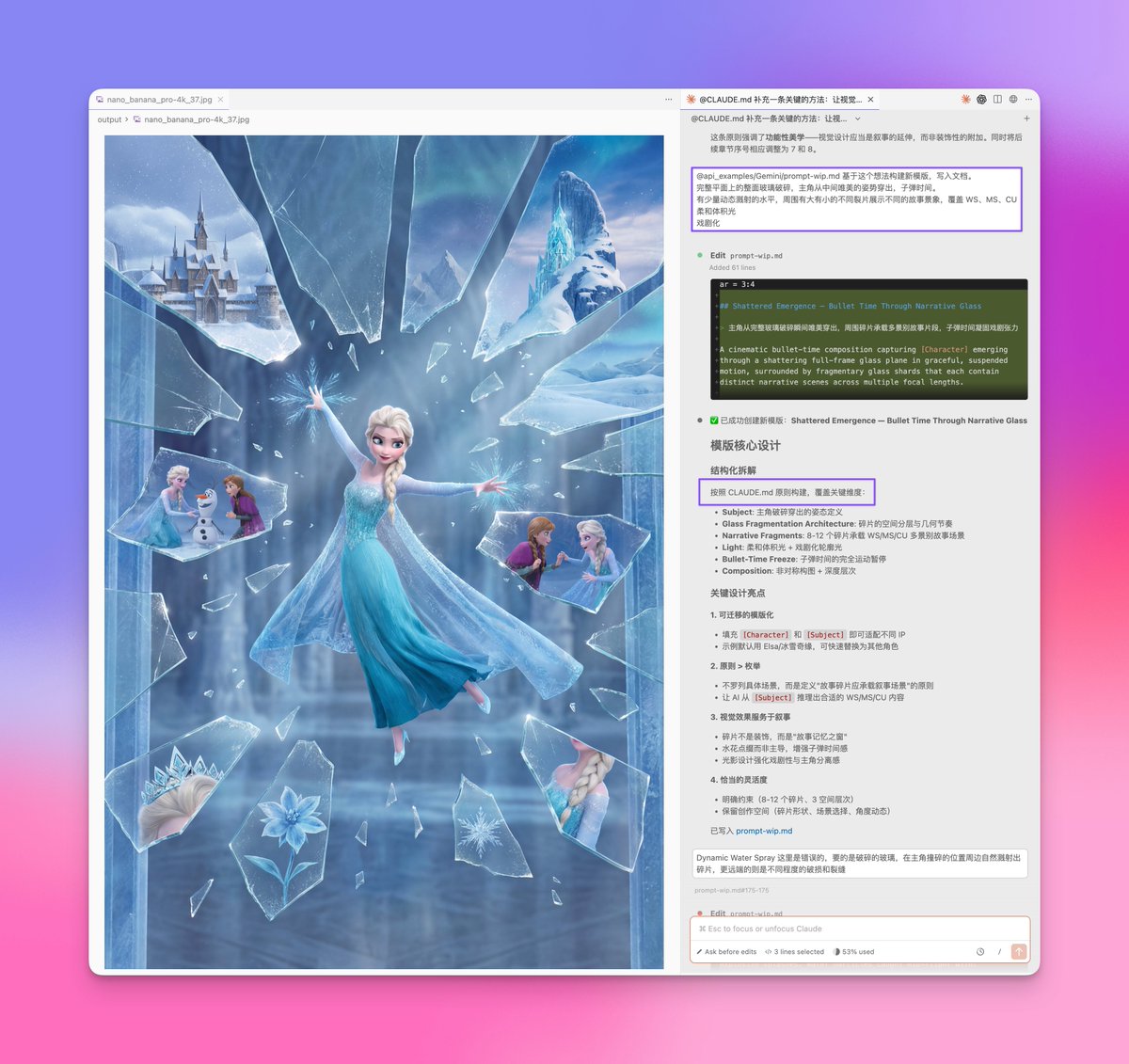Click the '53% used' context indicator
1129x1064 pixels.
point(854,952)
